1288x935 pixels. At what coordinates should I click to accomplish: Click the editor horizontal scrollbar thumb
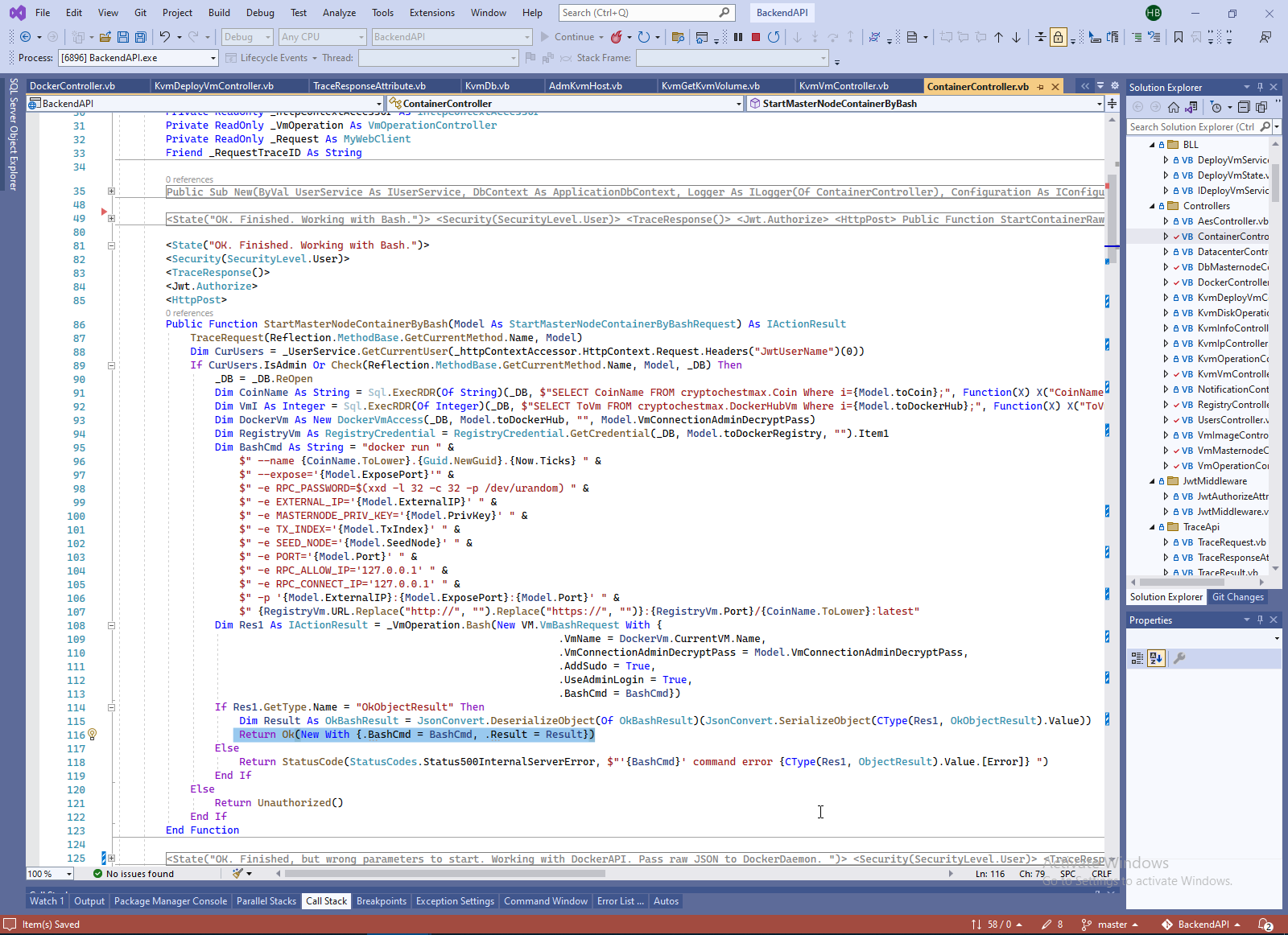[444, 874]
